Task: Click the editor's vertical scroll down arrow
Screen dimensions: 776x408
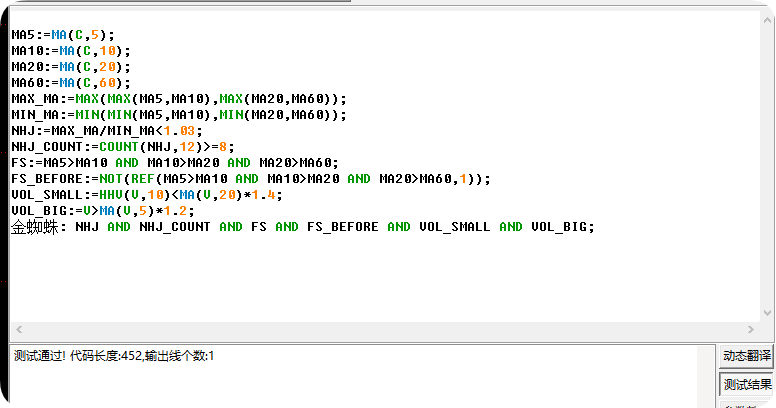Action: tap(768, 313)
